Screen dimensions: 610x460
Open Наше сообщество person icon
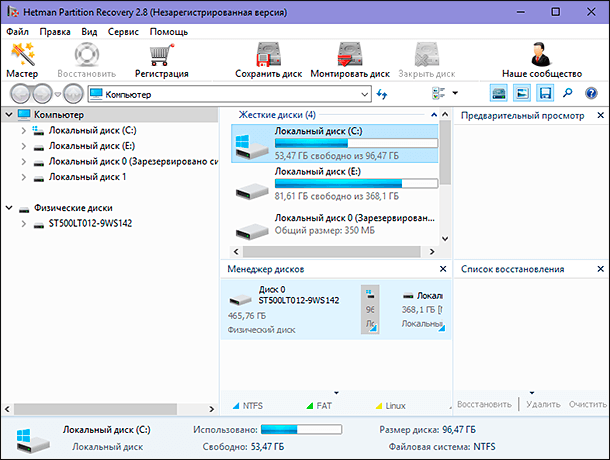(x=541, y=54)
